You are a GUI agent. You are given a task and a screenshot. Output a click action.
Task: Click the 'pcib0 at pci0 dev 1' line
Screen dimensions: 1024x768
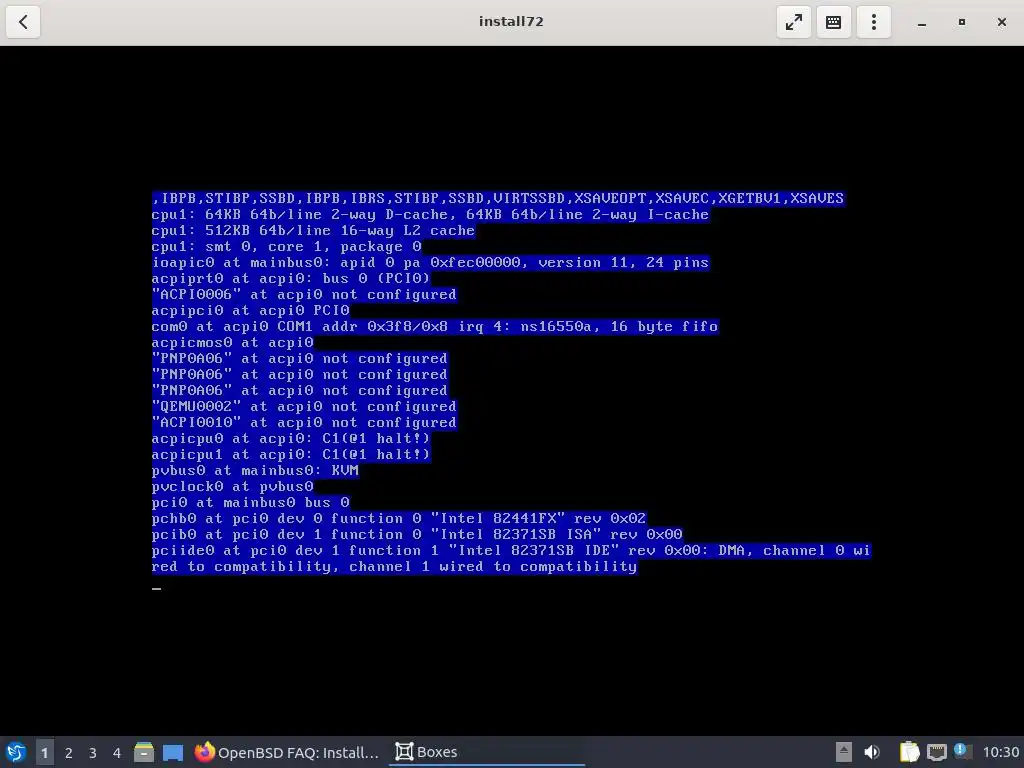pos(417,534)
